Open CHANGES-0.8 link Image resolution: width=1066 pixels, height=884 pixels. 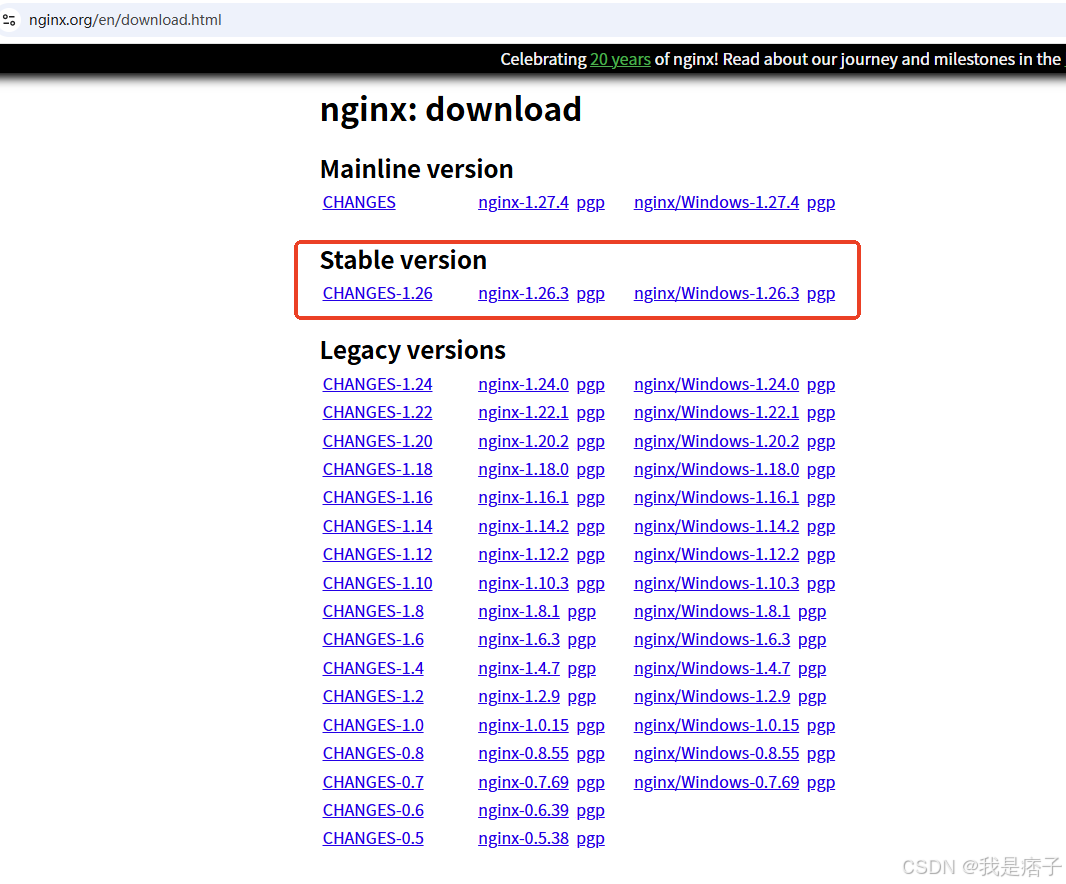coord(373,754)
